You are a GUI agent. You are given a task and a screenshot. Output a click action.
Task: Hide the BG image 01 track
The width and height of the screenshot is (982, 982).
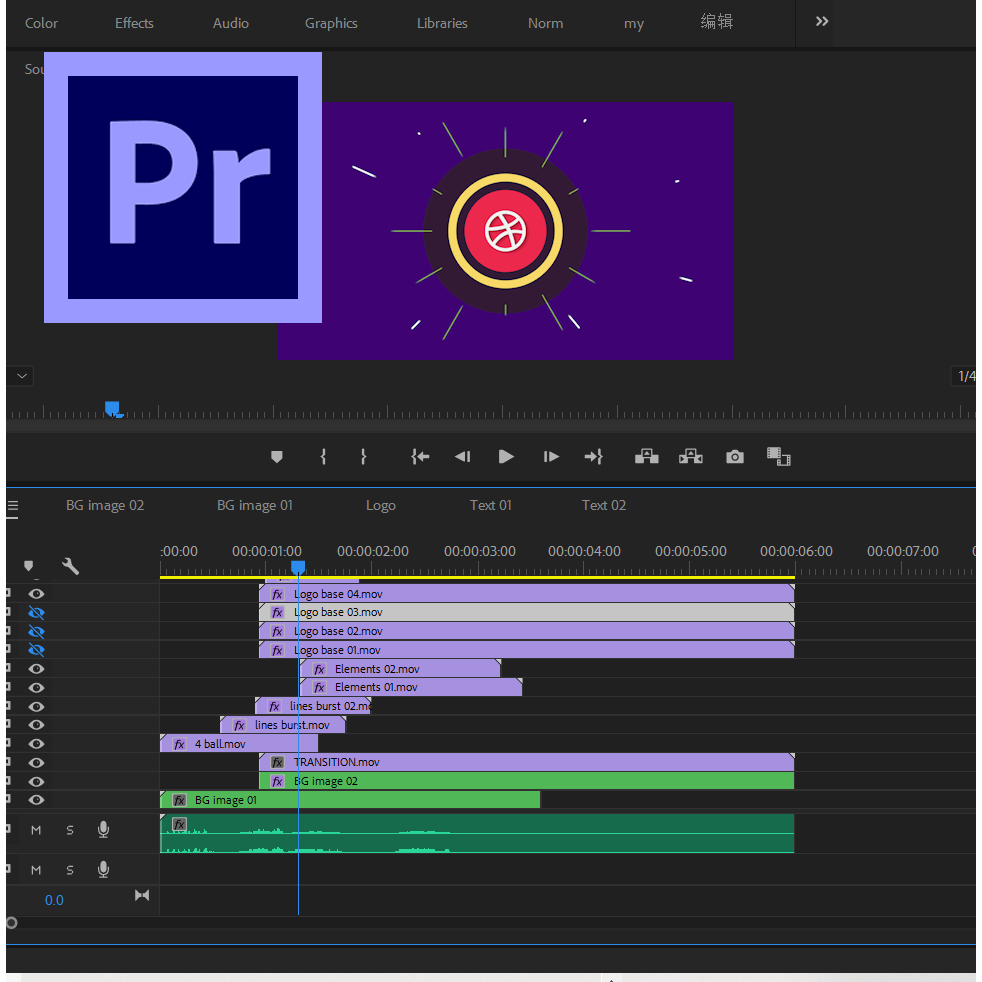click(x=36, y=800)
